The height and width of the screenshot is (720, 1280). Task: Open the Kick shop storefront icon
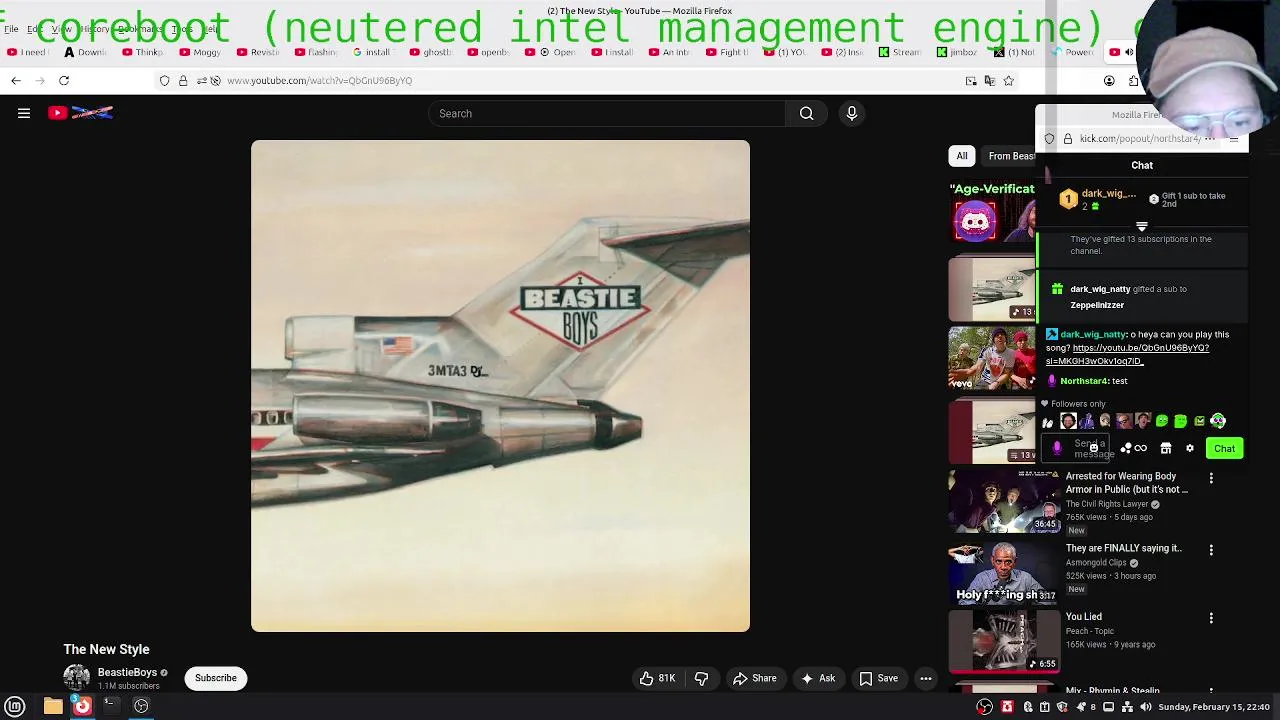coord(1166,448)
